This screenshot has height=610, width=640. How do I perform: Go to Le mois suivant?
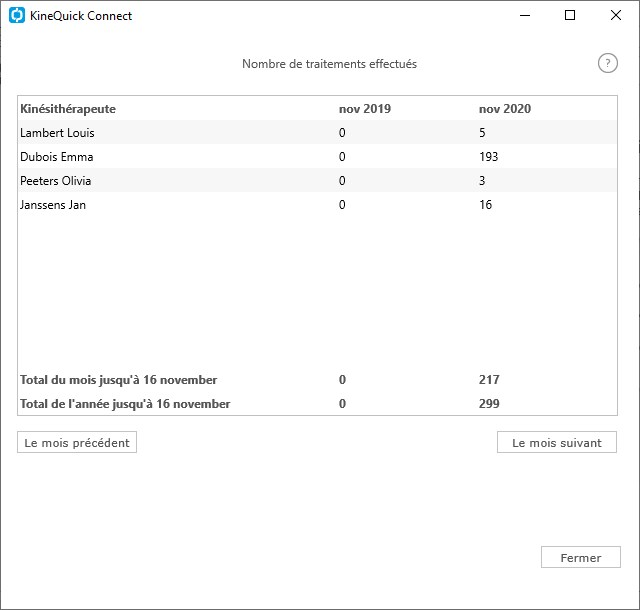point(557,443)
